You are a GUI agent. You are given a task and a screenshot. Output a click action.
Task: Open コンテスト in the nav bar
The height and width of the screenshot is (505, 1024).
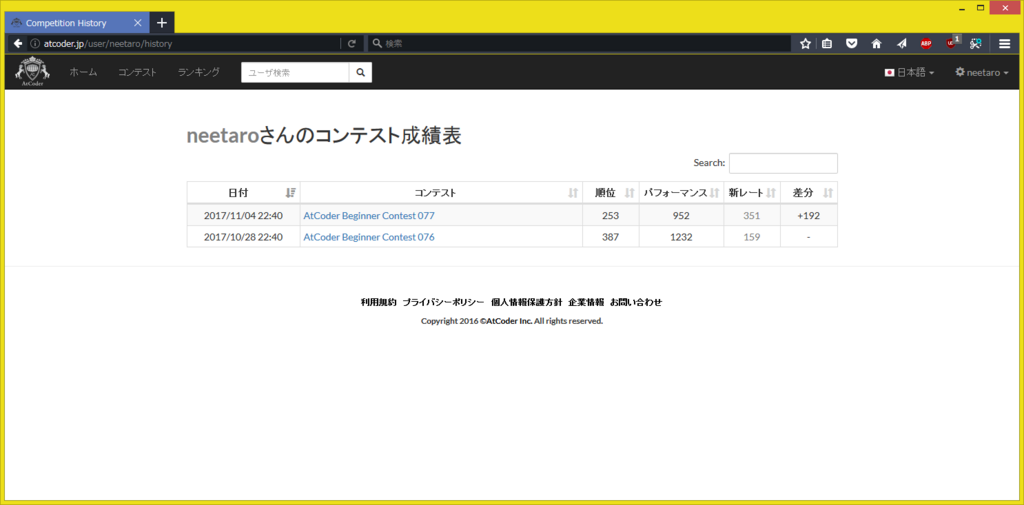pos(138,73)
